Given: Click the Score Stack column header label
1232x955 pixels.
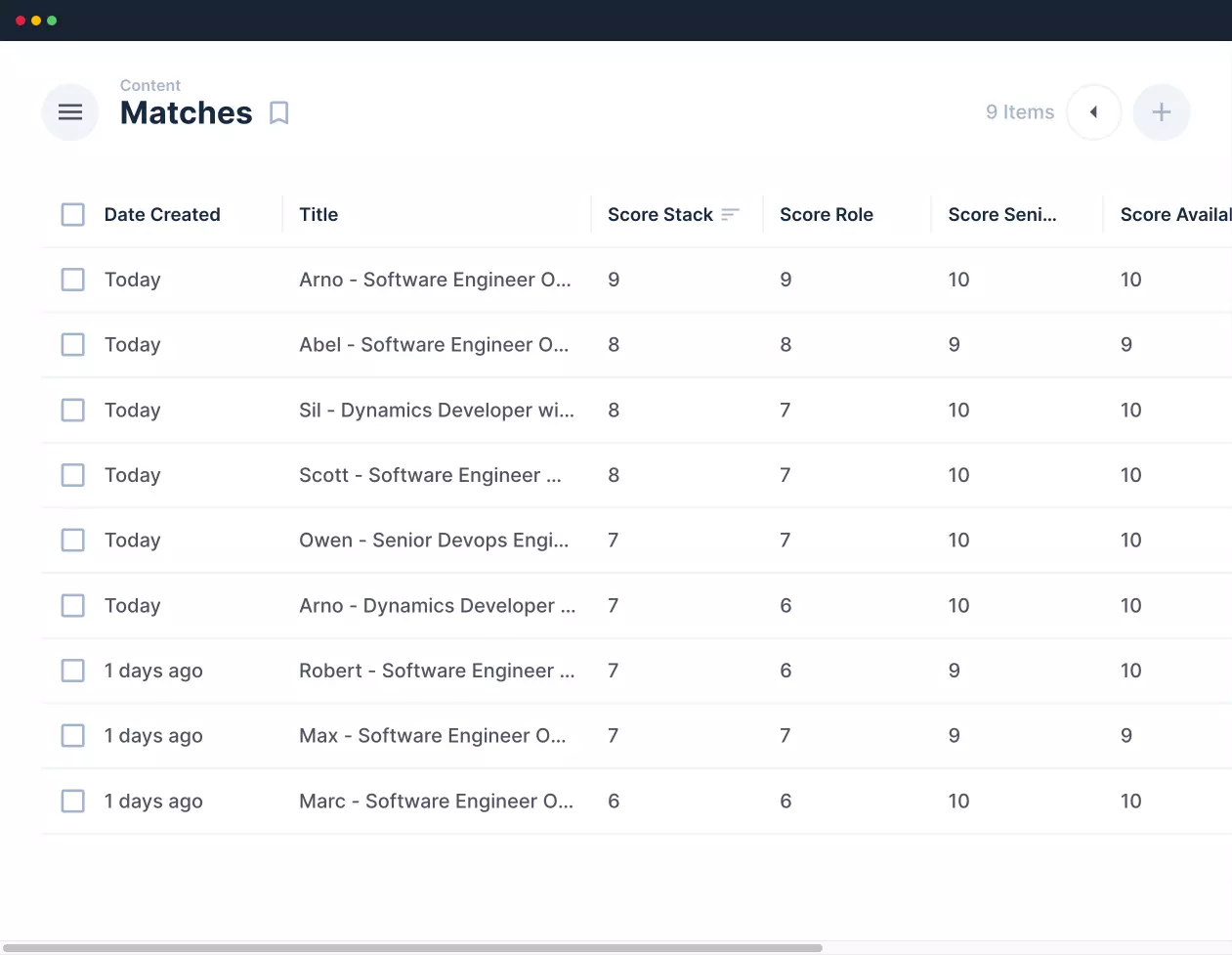Looking at the screenshot, I should tap(659, 215).
